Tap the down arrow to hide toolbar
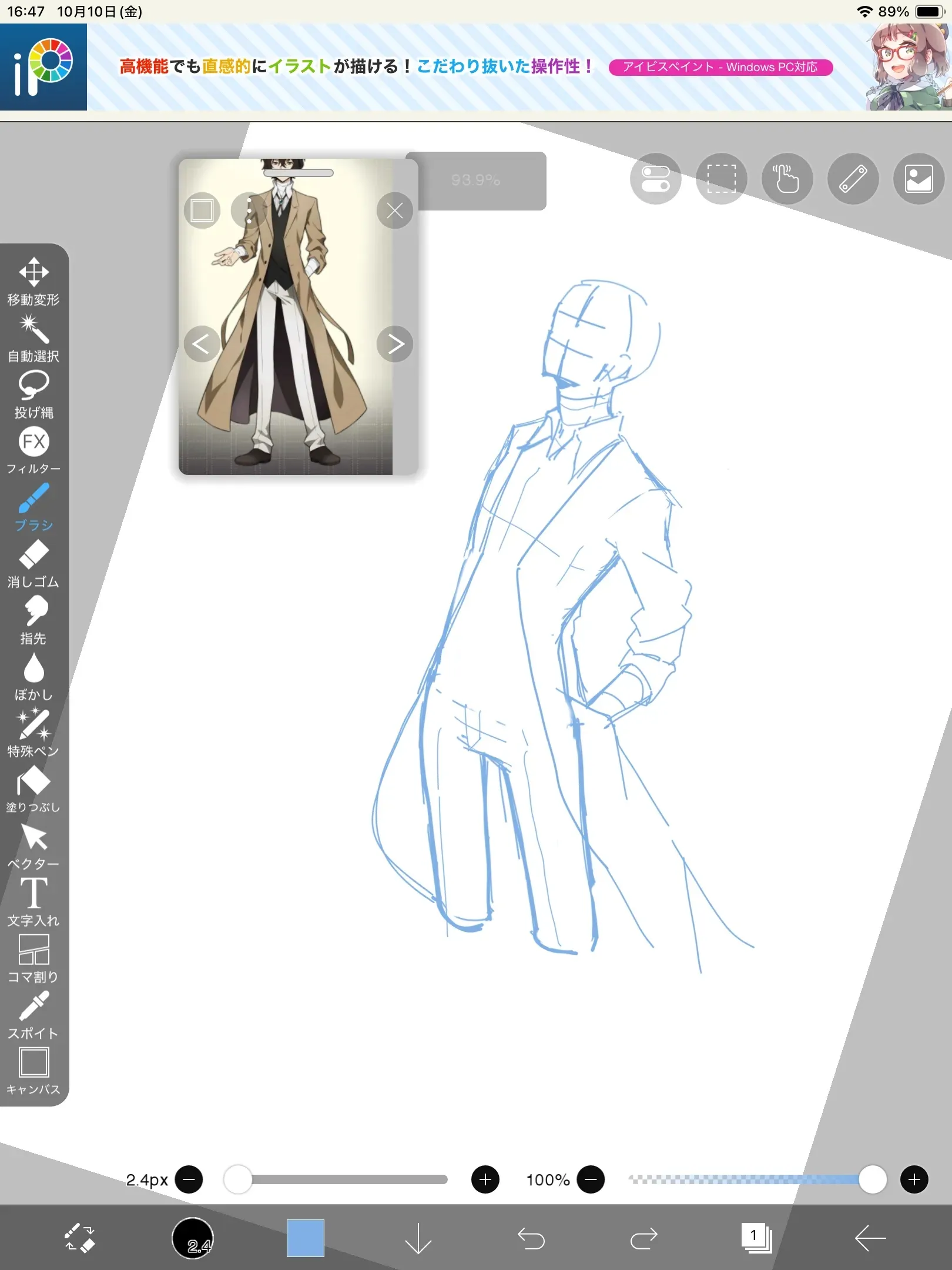The height and width of the screenshot is (1270, 952). [418, 1238]
